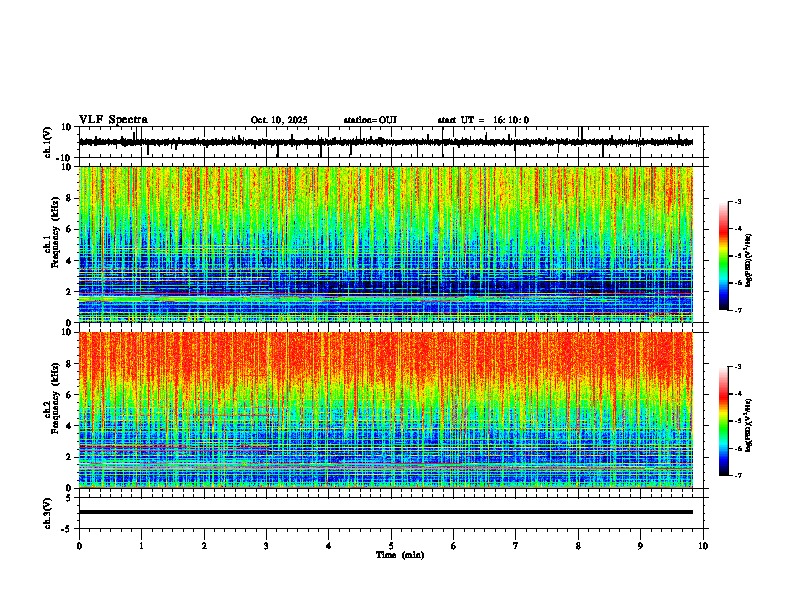Click inside the ch.2 spectrogram panel
This screenshot has height=612, width=792.
pyautogui.click(x=386, y=410)
